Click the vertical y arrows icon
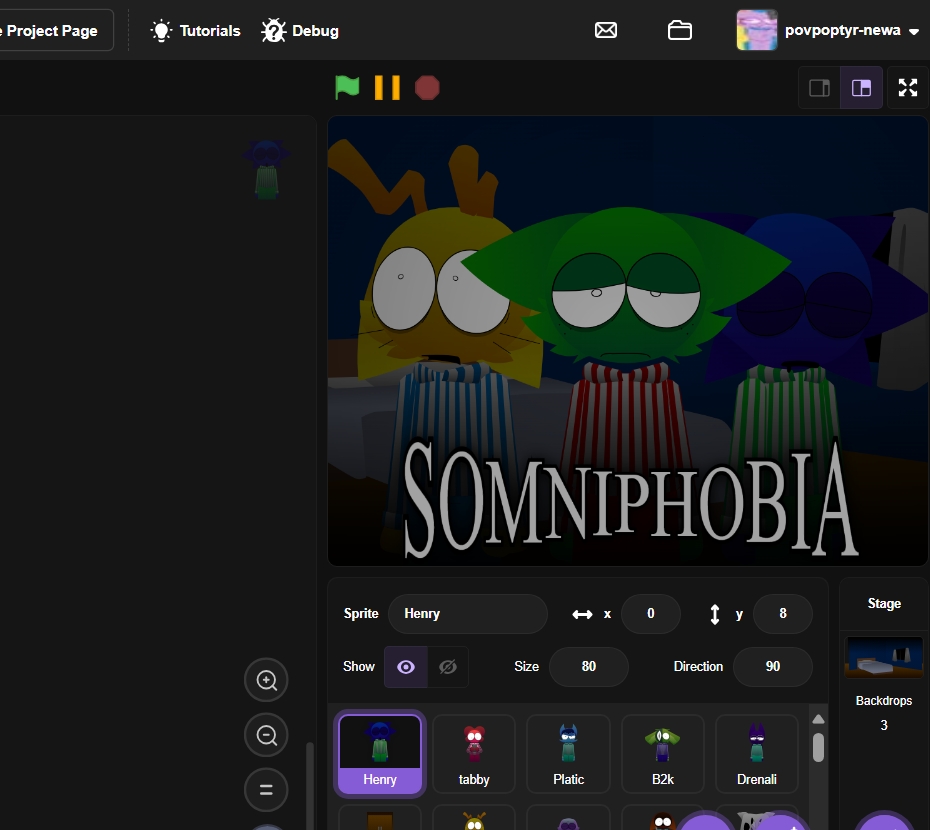 [715, 614]
